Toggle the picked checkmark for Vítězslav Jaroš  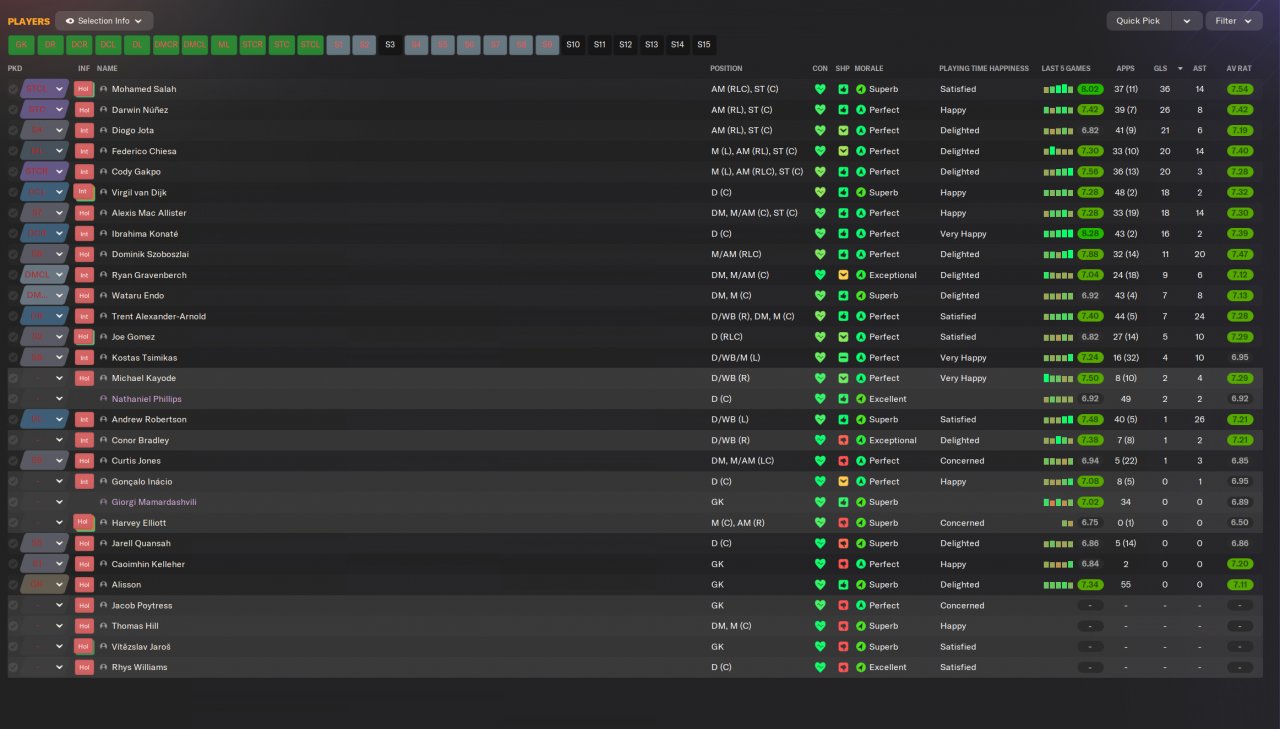coord(13,647)
